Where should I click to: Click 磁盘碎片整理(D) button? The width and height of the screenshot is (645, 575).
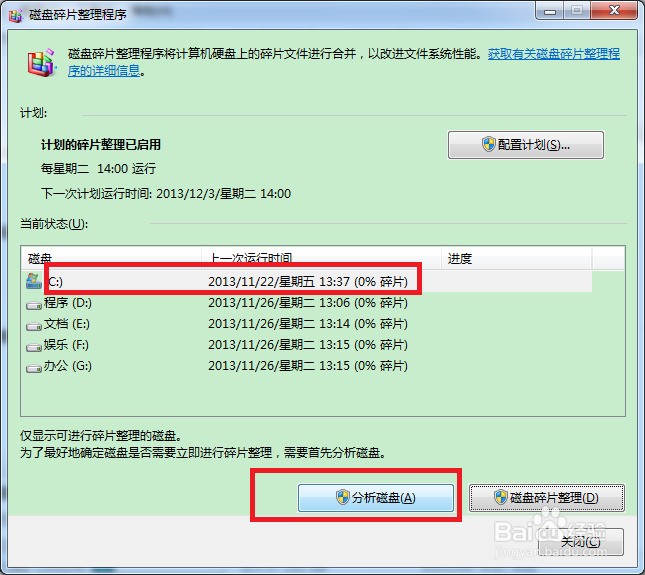(x=547, y=498)
